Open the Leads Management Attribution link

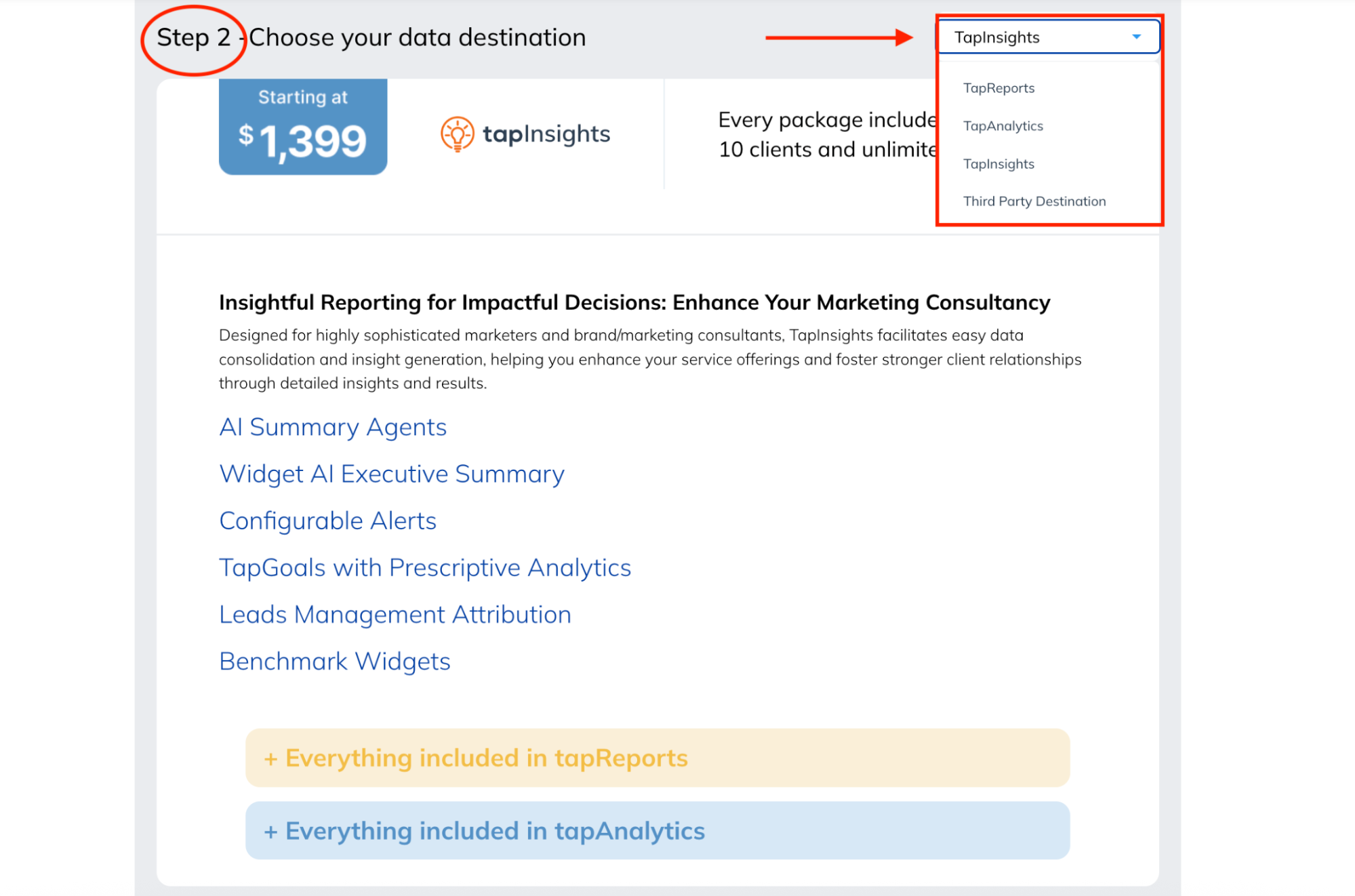point(395,614)
